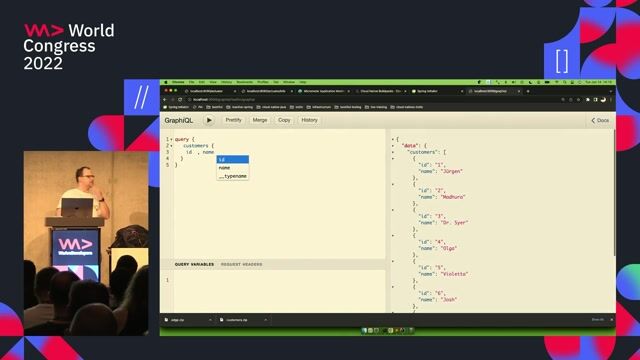This screenshot has width=640, height=360.
Task: Collapse the result entry for Dr. Syer
Action: [x=393, y=210]
